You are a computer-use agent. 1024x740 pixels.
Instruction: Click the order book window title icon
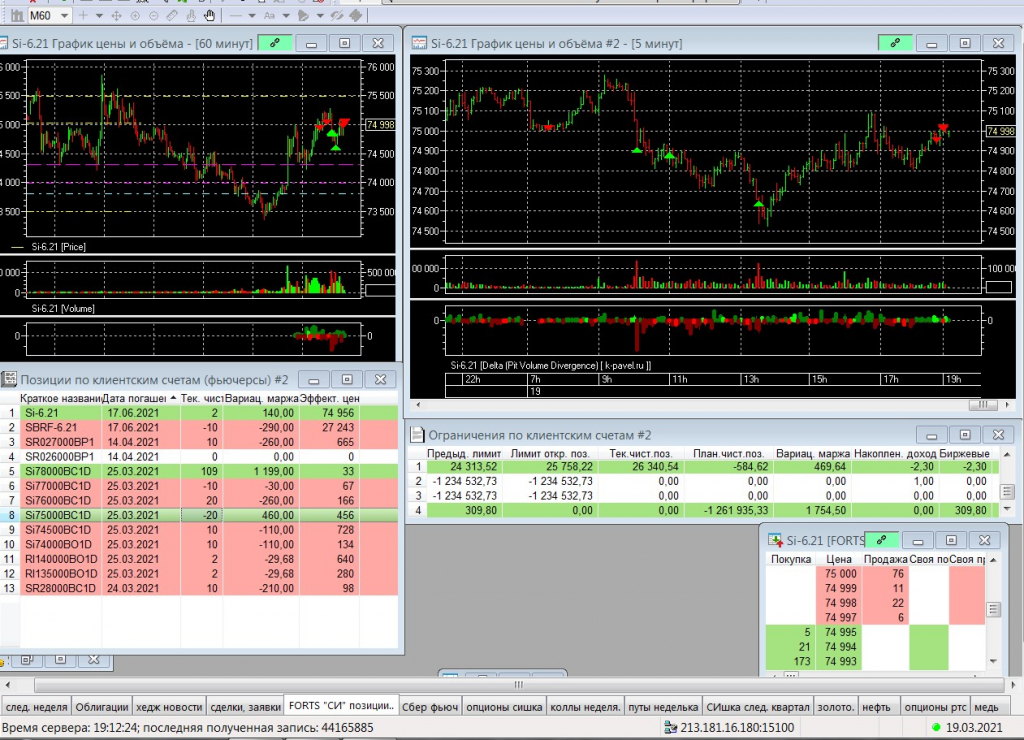(775, 540)
